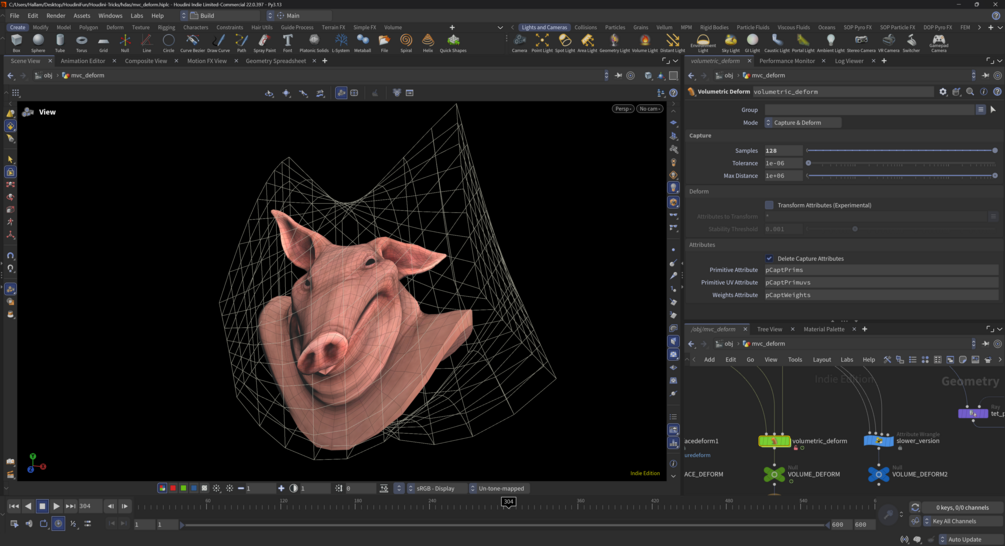Screen dimensions: 1005x546
Task: Open the Build desktop dropdown
Action: [219, 15]
